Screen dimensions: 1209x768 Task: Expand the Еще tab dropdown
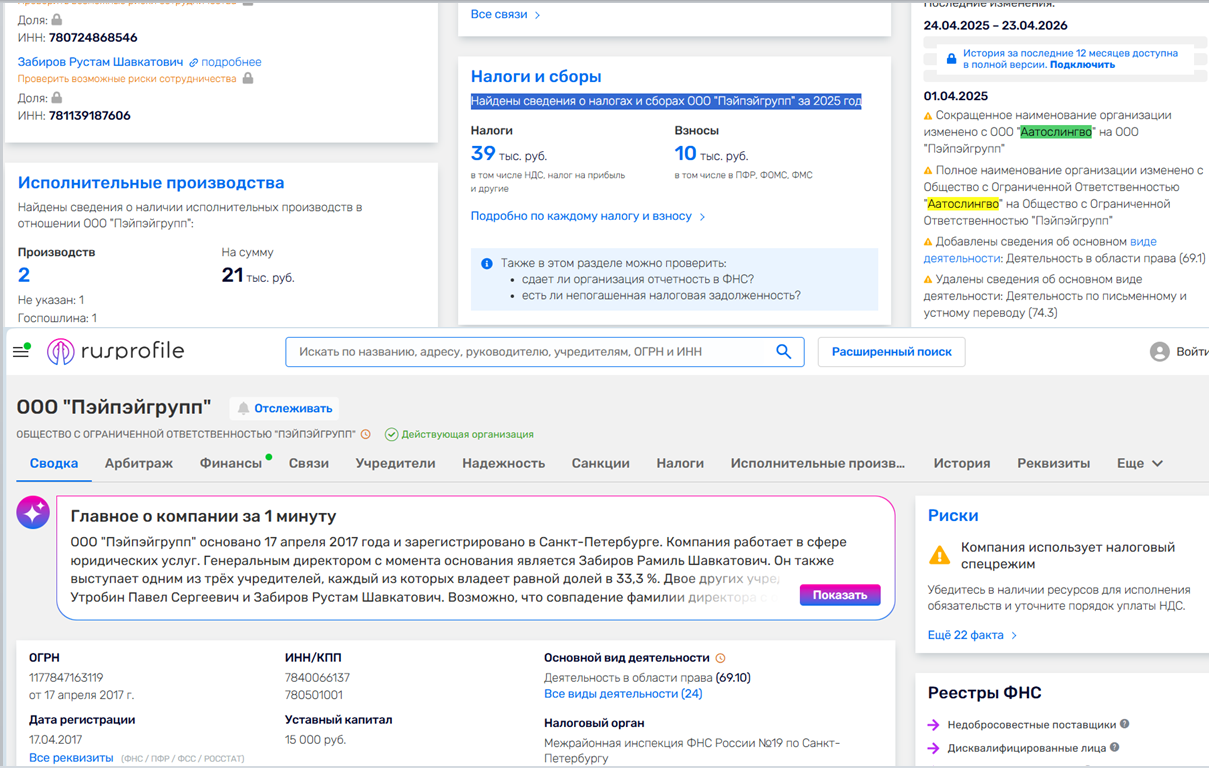coord(1140,463)
